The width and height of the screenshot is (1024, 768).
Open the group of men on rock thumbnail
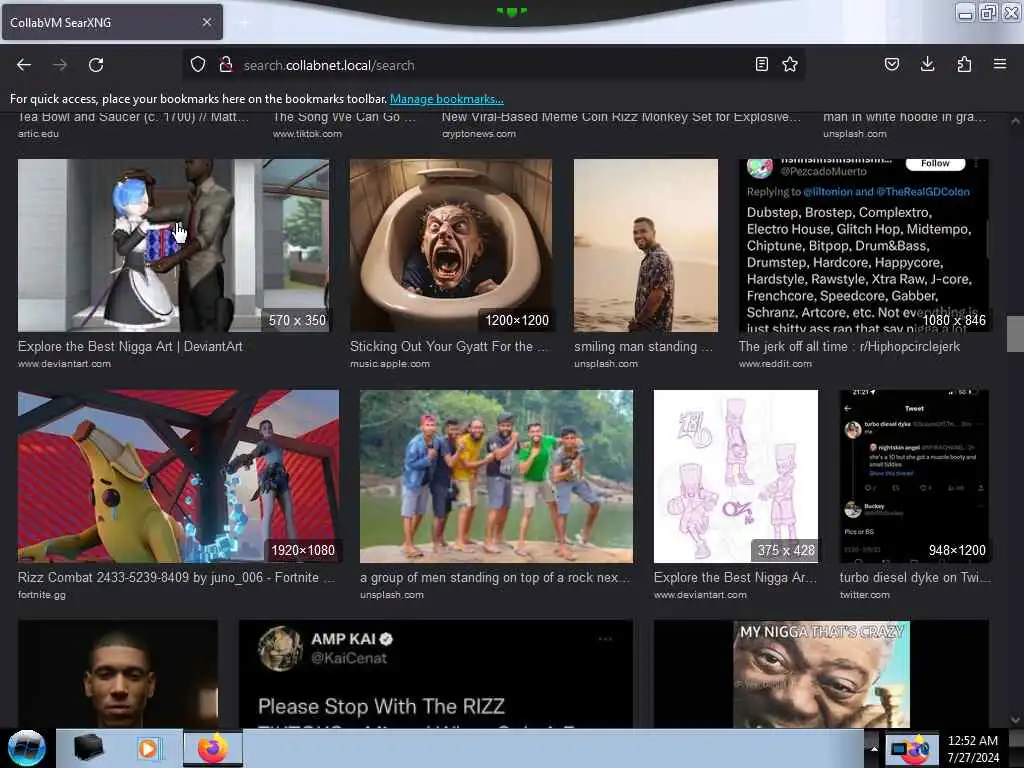pyautogui.click(x=496, y=476)
